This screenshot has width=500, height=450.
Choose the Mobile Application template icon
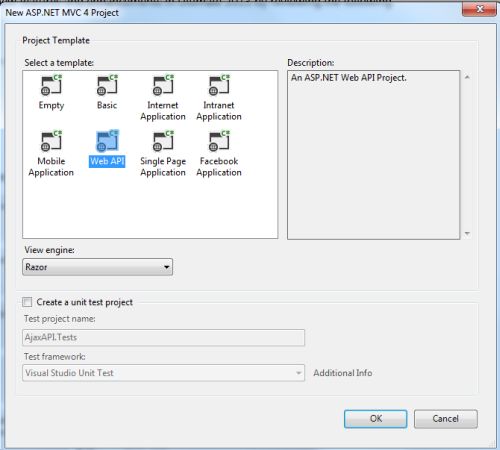pyautogui.click(x=51, y=141)
